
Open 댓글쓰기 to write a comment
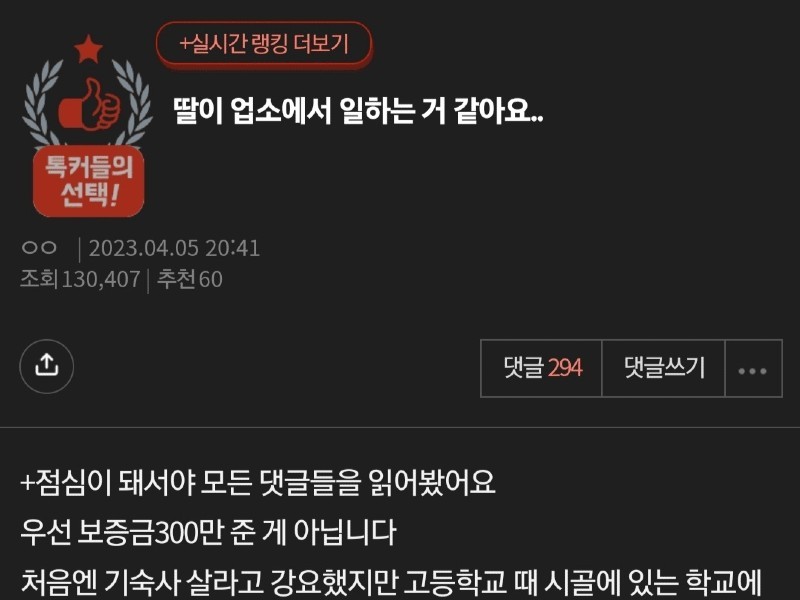coord(663,368)
